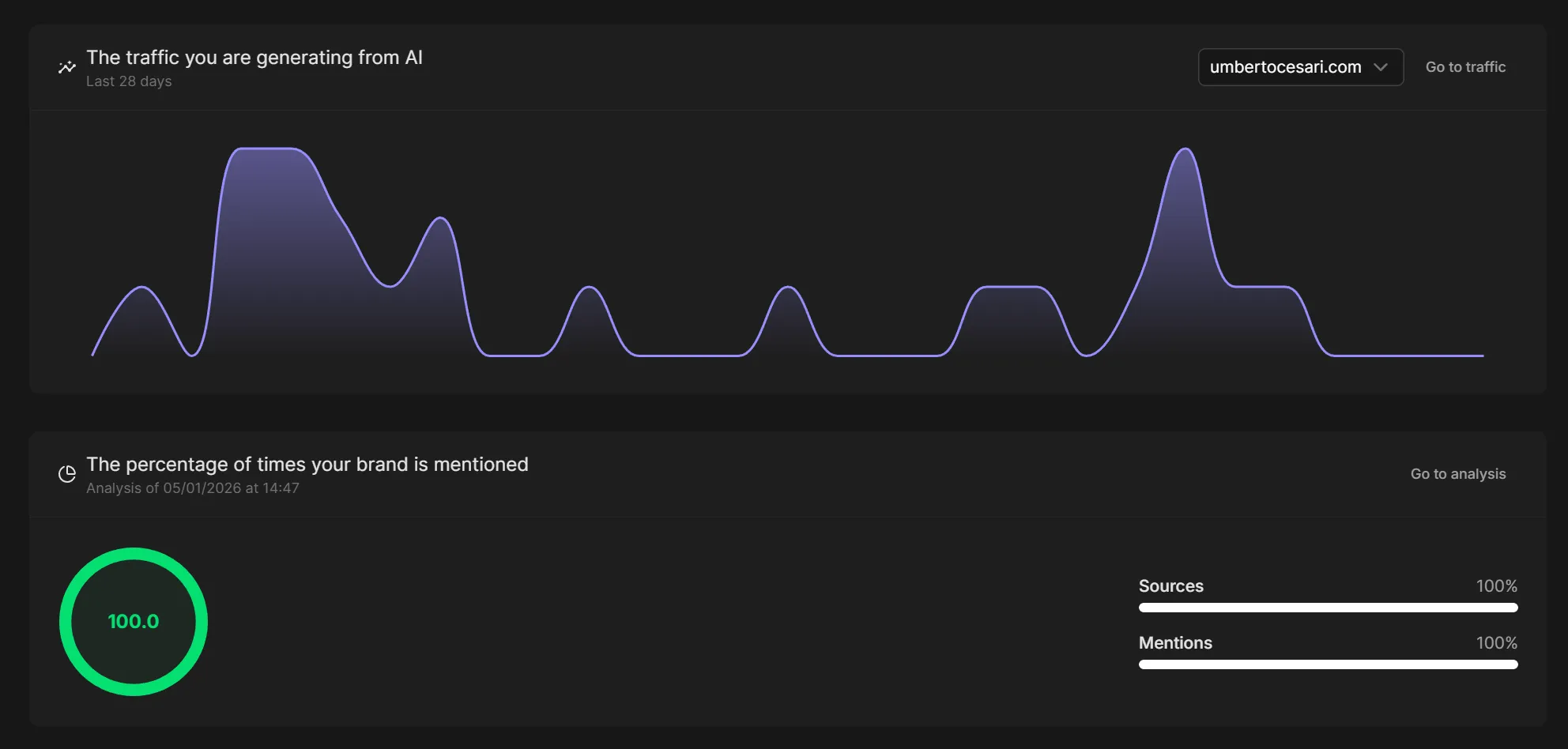Click "The traffic you are generating from AI" heading

click(254, 58)
